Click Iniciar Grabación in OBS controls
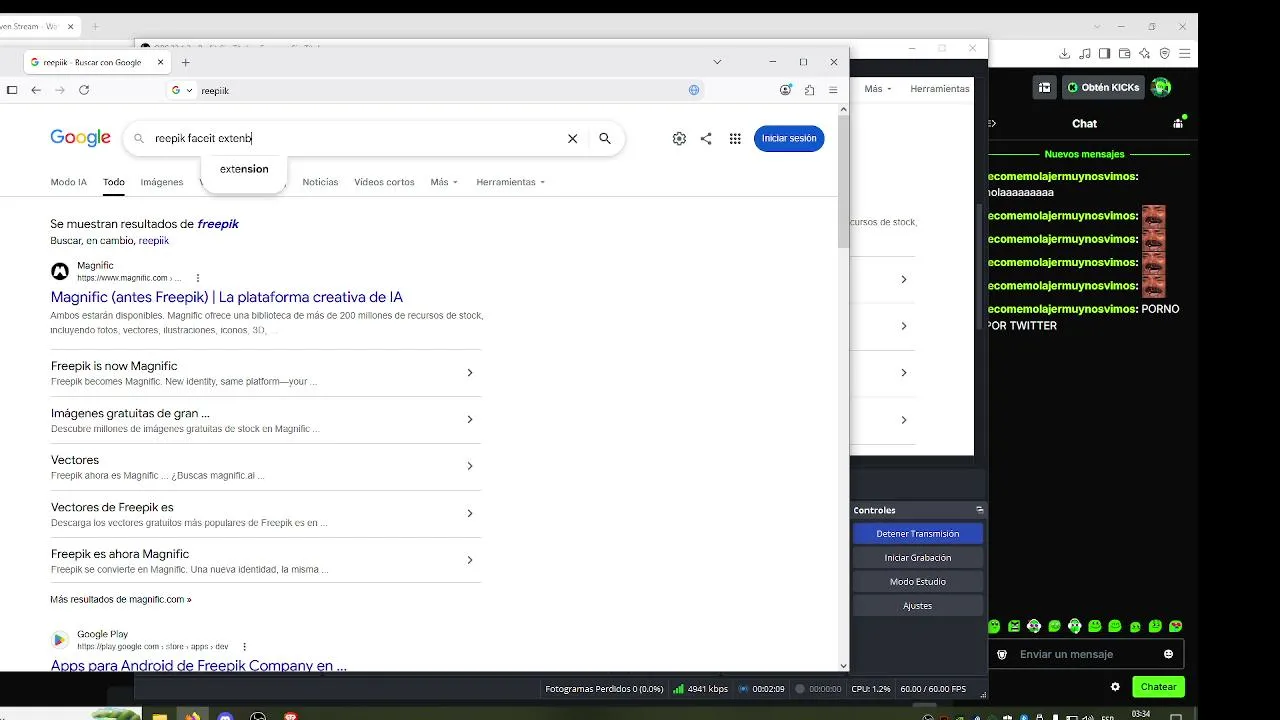This screenshot has height=720, width=1280. click(918, 558)
